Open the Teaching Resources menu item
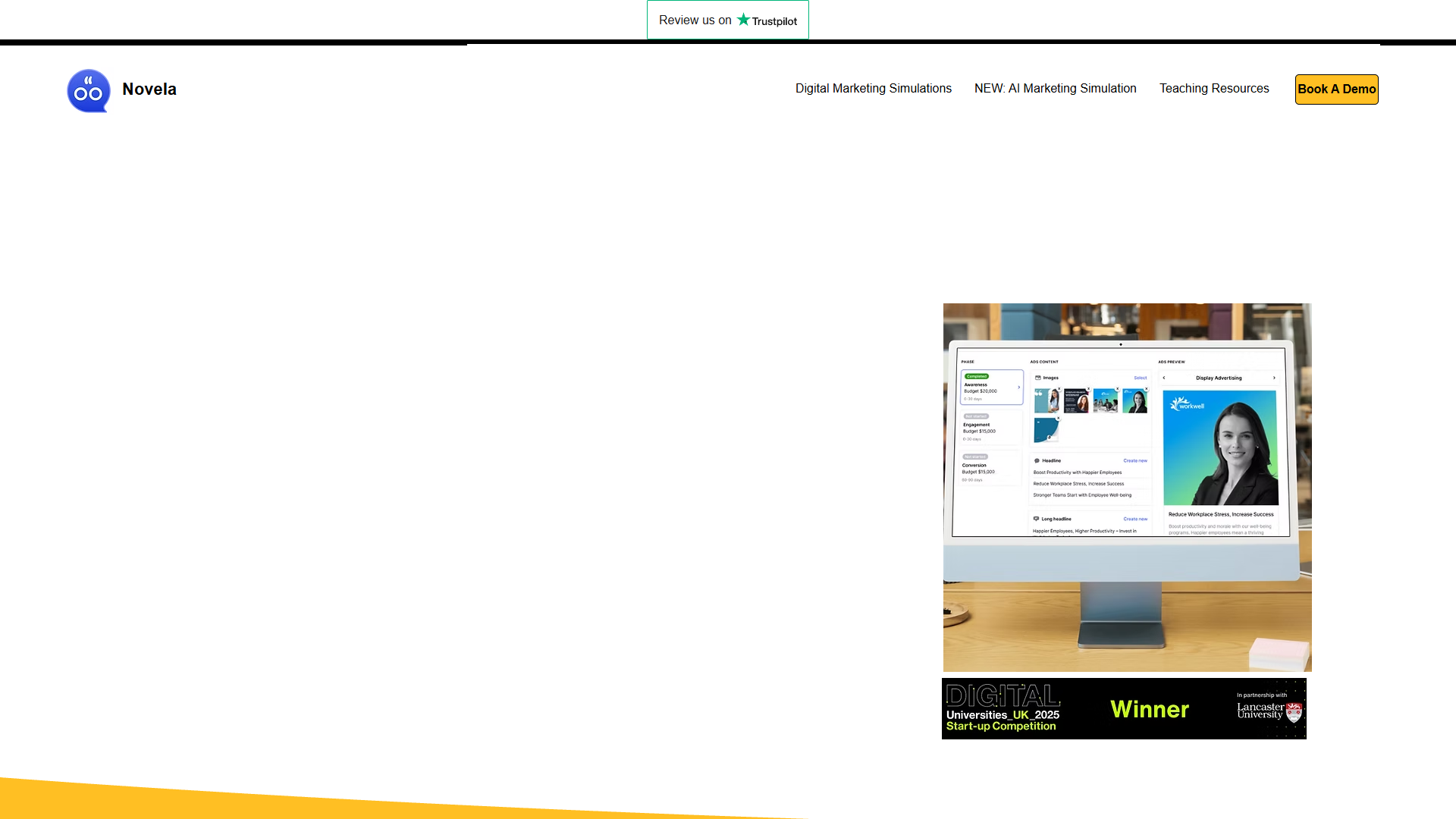This screenshot has height=819, width=1456. tap(1214, 89)
